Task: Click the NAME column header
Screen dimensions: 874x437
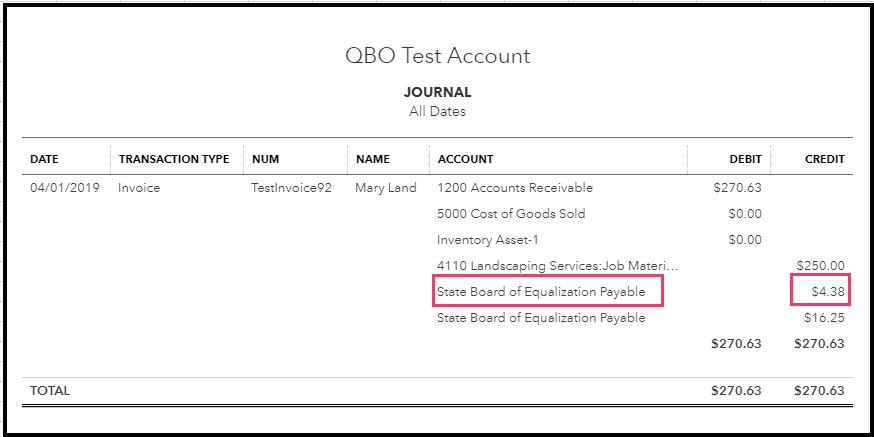Action: point(372,159)
